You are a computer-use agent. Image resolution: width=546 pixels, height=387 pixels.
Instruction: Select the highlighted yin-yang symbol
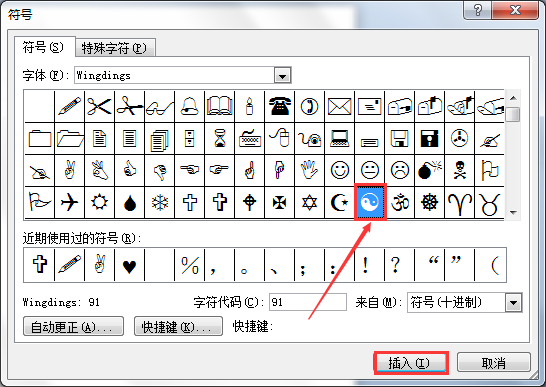coord(370,202)
